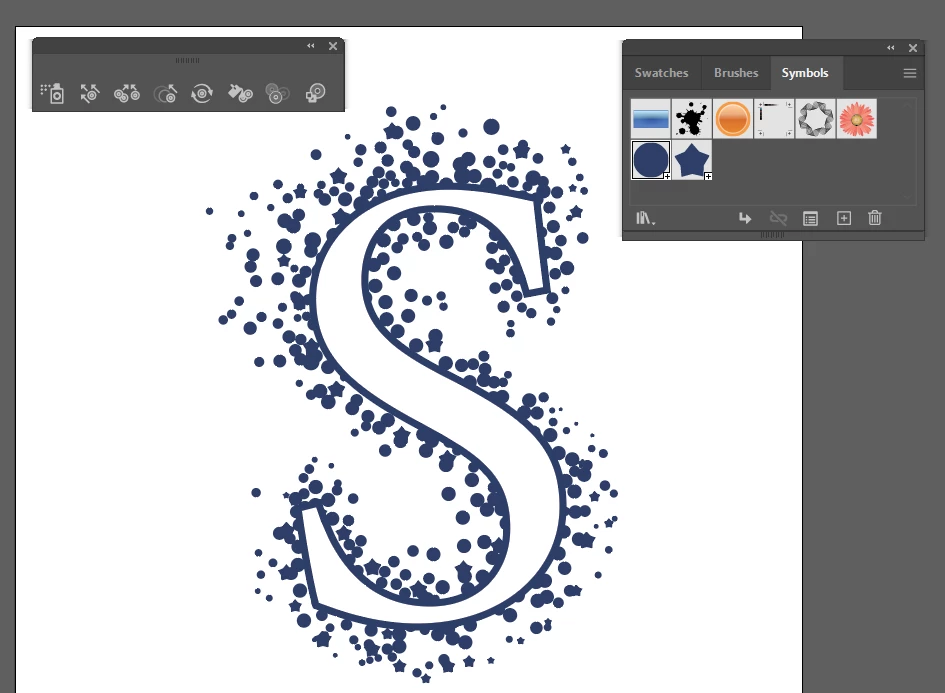Select the pink gerbera flower symbol

[856, 119]
